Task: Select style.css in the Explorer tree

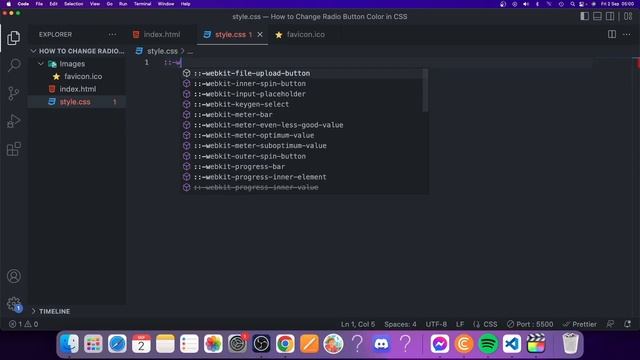Action: coord(77,102)
